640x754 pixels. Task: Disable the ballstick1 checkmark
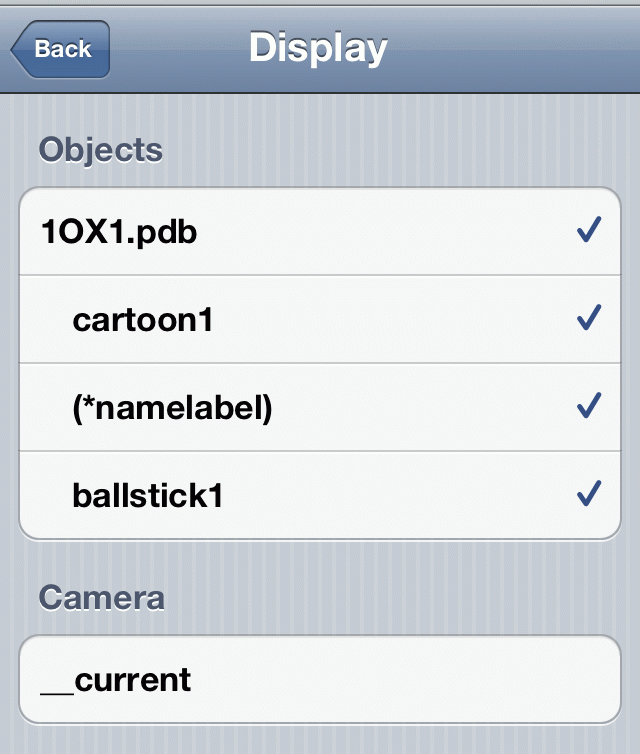[x=588, y=493]
